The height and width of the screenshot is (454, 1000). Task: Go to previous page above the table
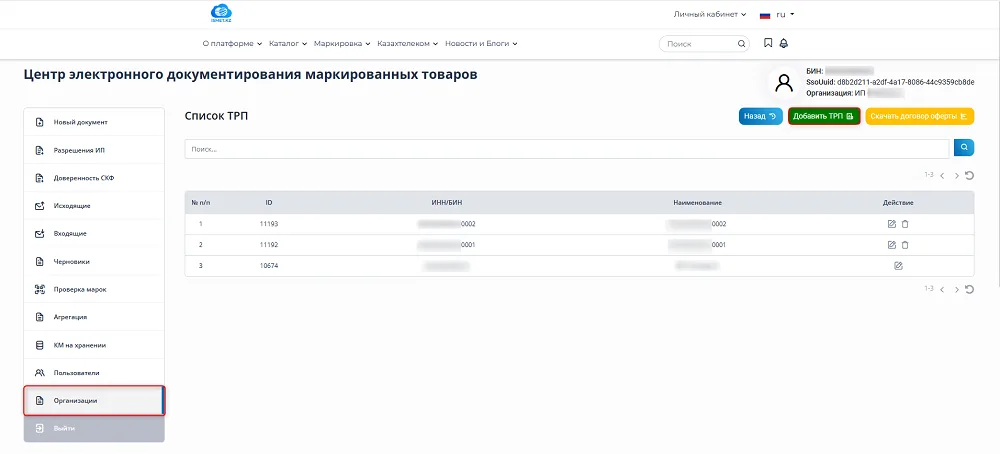coord(942,175)
